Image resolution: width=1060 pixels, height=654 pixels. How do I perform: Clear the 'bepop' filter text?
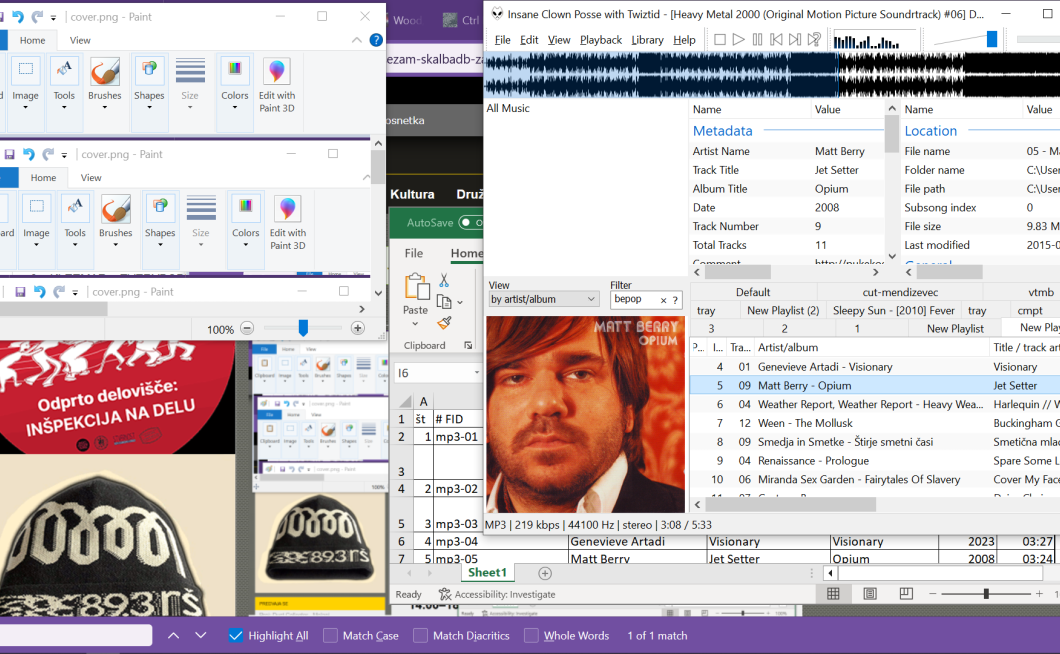[663, 300]
